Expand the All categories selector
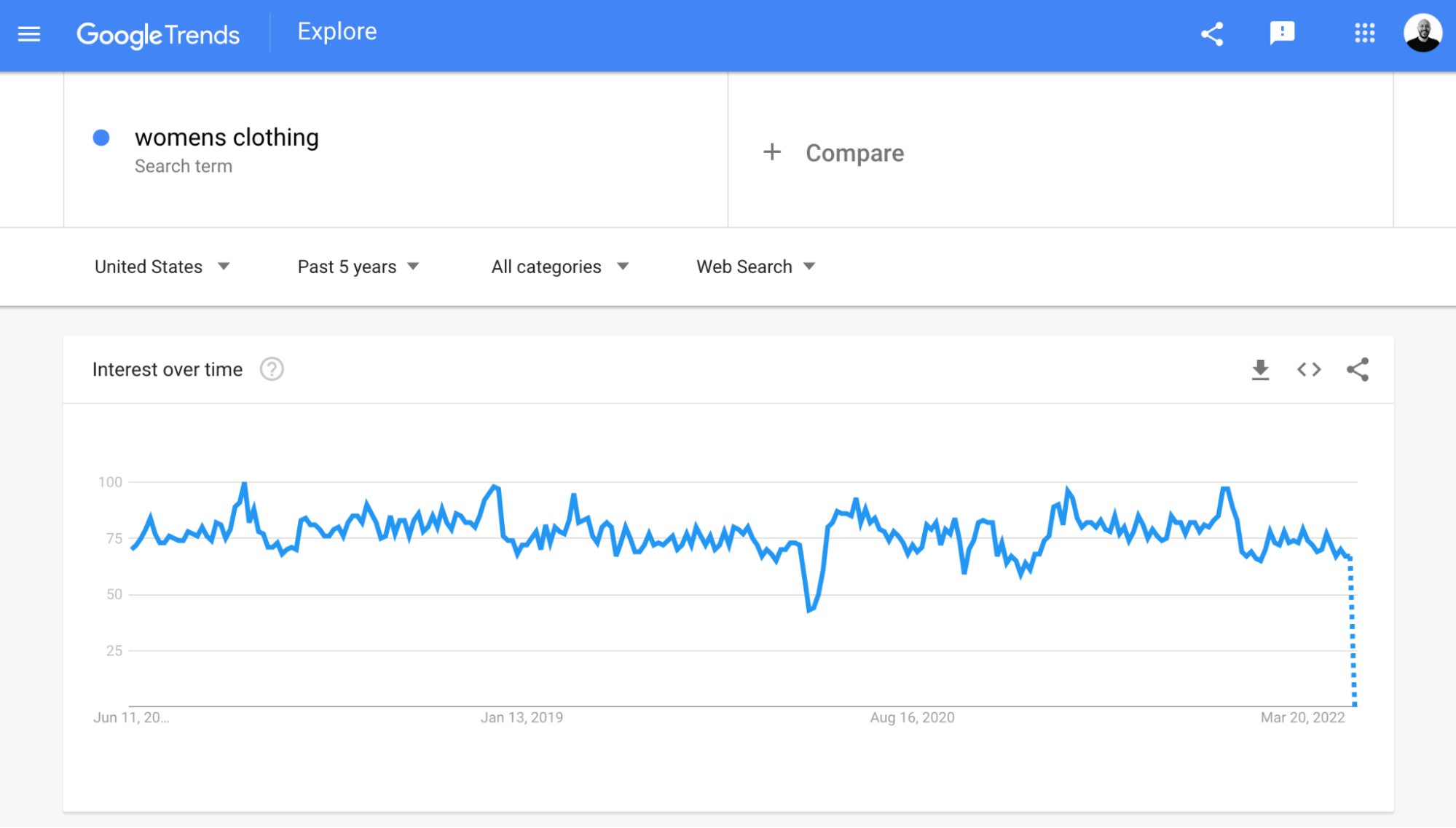The width and height of the screenshot is (1456, 828). point(559,267)
